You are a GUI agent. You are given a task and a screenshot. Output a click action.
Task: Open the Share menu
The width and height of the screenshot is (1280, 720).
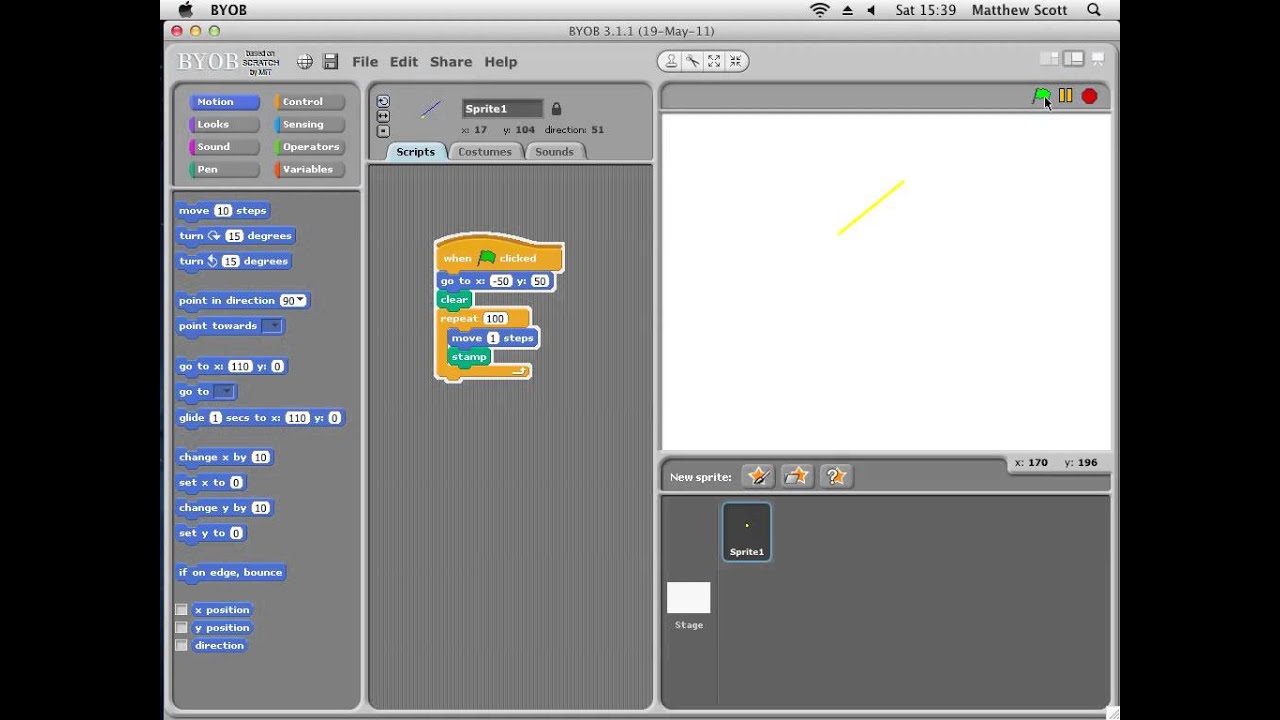451,62
